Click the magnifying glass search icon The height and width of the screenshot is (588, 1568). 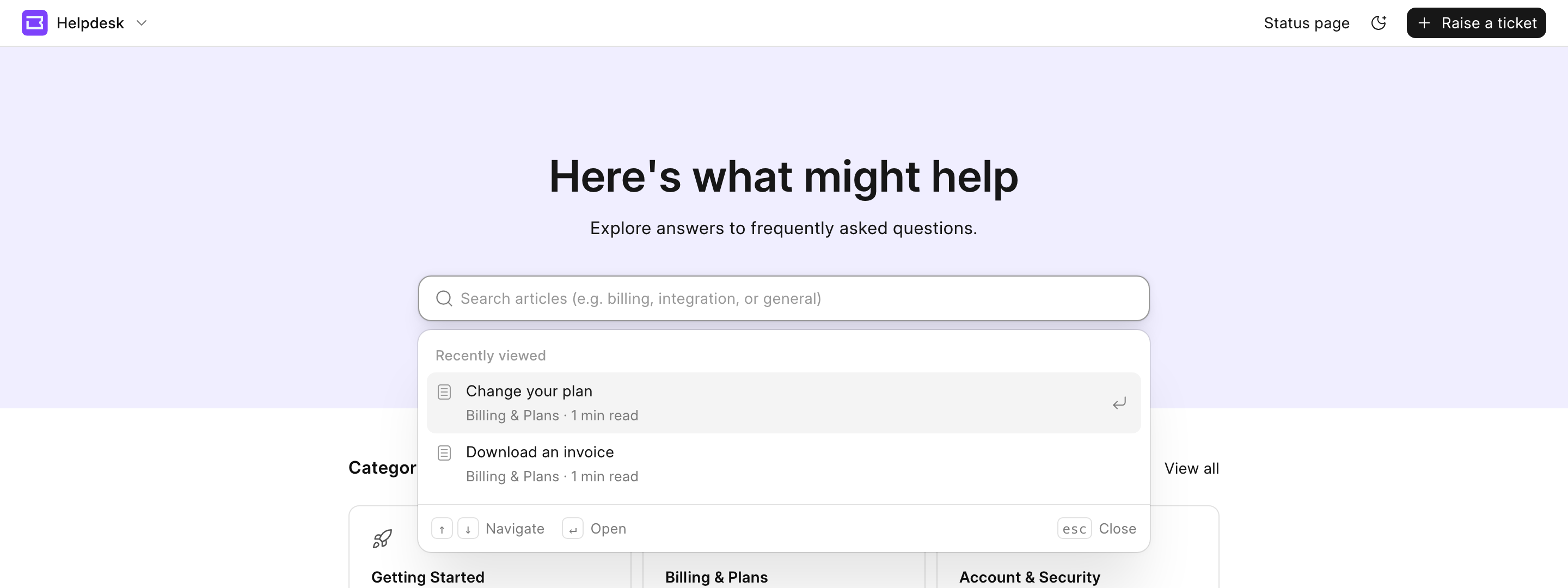click(444, 298)
